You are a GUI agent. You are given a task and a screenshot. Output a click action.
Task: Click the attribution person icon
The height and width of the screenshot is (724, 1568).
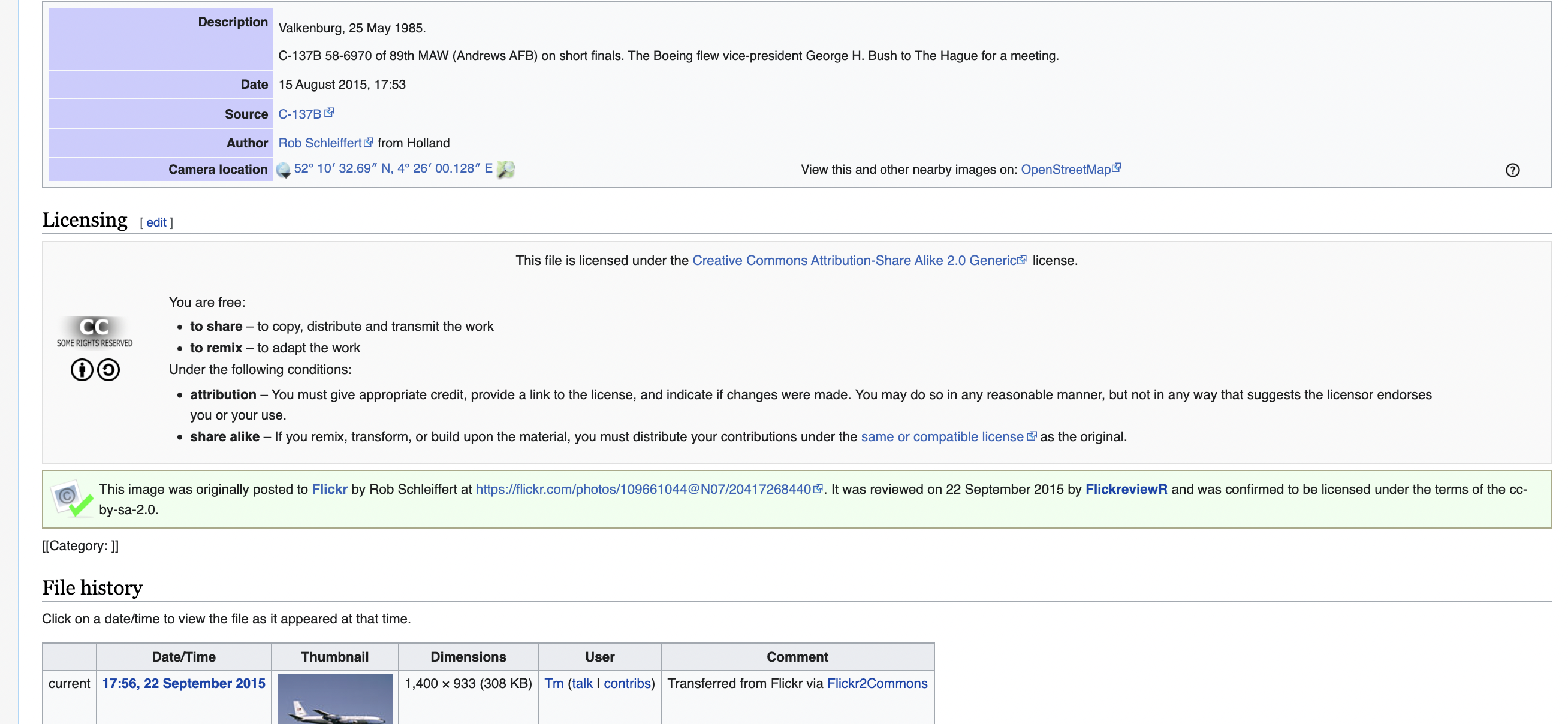(x=82, y=370)
